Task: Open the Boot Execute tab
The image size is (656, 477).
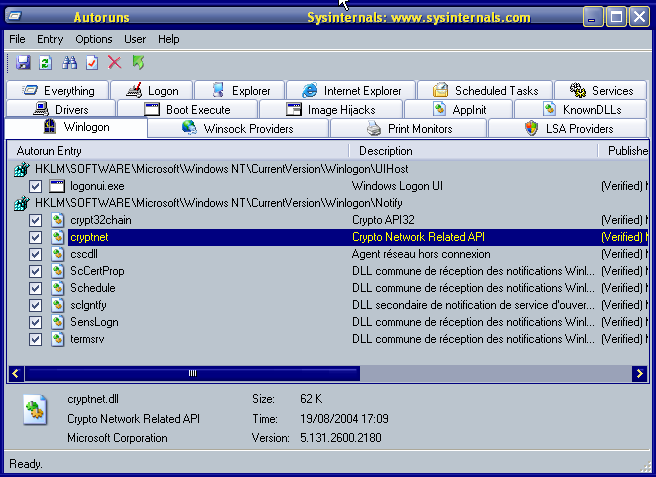Action: pos(187,110)
